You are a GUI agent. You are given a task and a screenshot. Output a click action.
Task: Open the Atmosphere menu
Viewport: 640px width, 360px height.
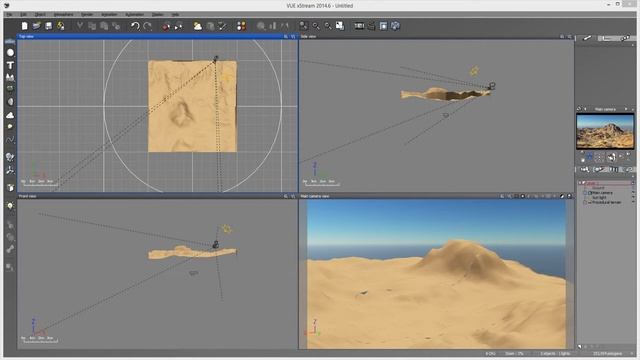click(64, 14)
